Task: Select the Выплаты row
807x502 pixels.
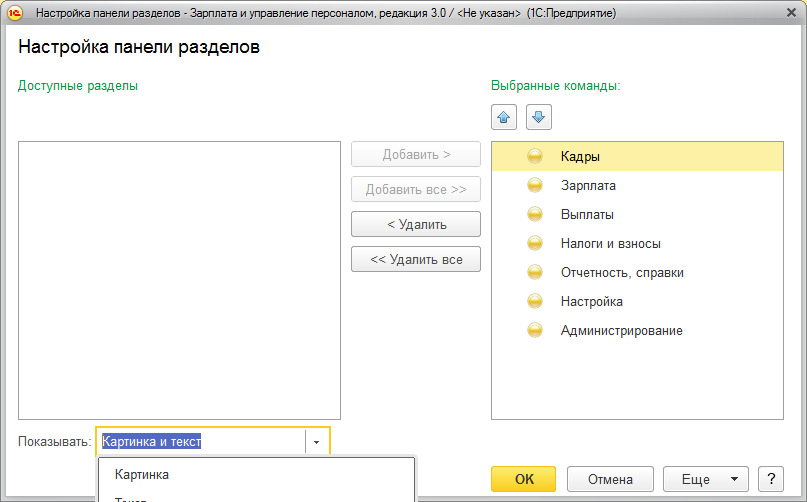Action: (x=637, y=214)
